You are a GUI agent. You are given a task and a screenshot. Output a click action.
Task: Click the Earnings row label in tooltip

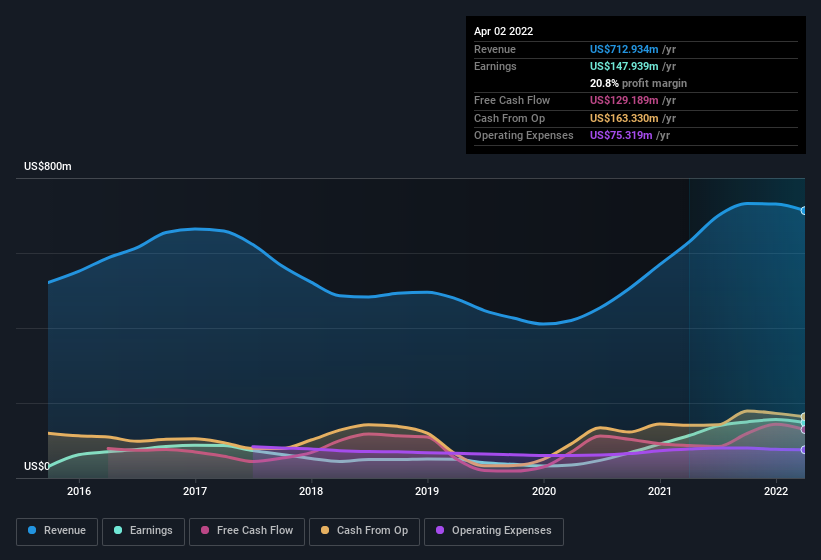point(495,66)
